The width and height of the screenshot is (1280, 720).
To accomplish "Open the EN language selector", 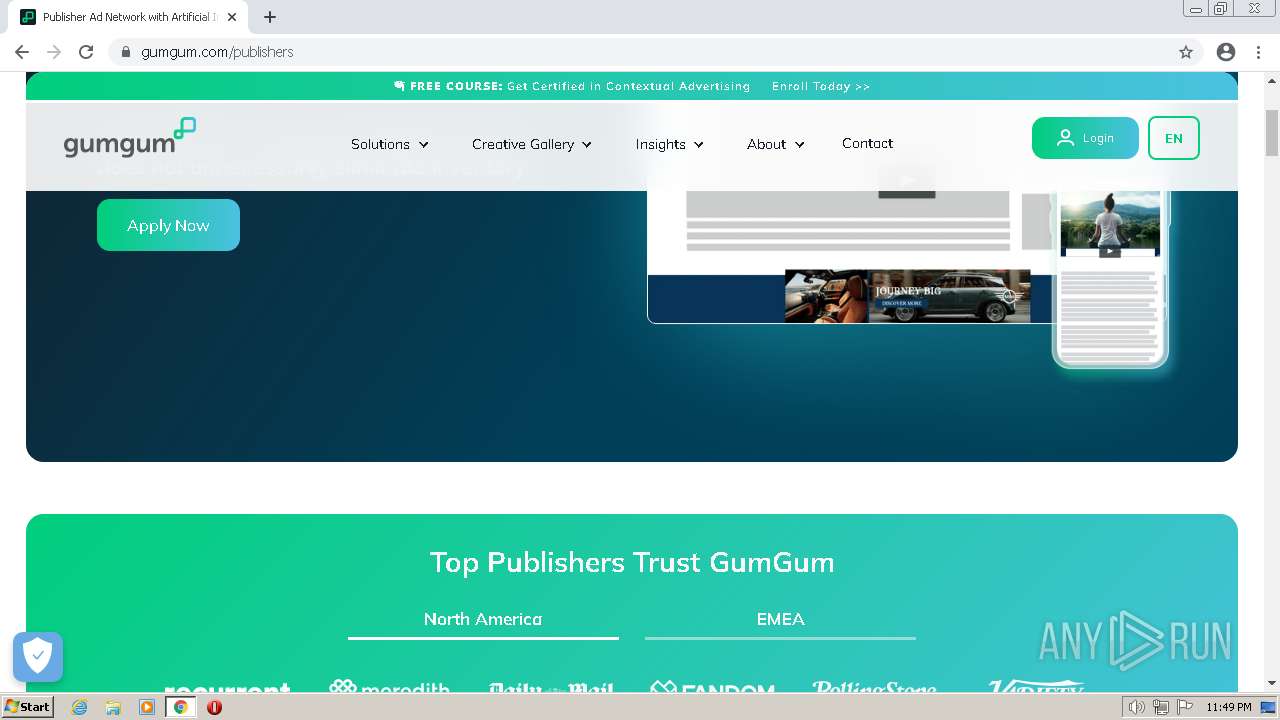I will coord(1174,138).
